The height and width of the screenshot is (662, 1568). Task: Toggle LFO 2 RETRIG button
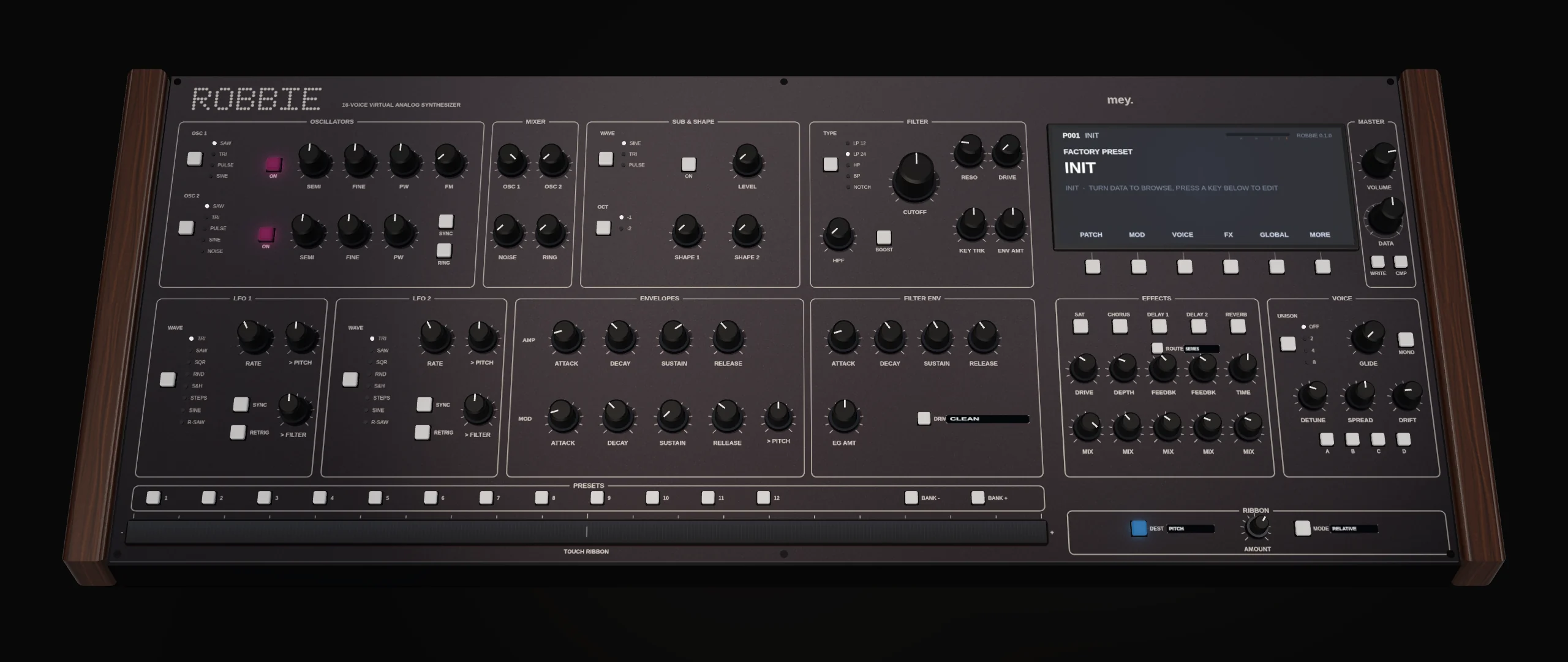(x=422, y=432)
